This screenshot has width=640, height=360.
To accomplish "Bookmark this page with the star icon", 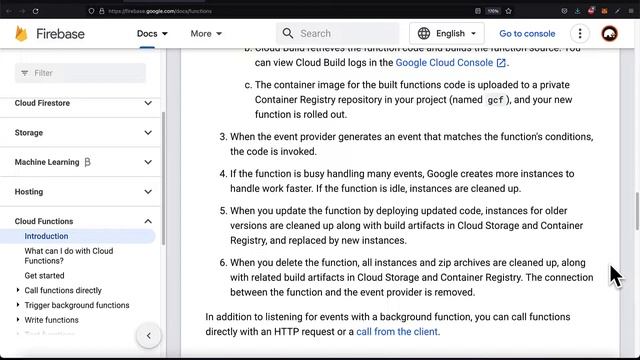I will point(509,11).
